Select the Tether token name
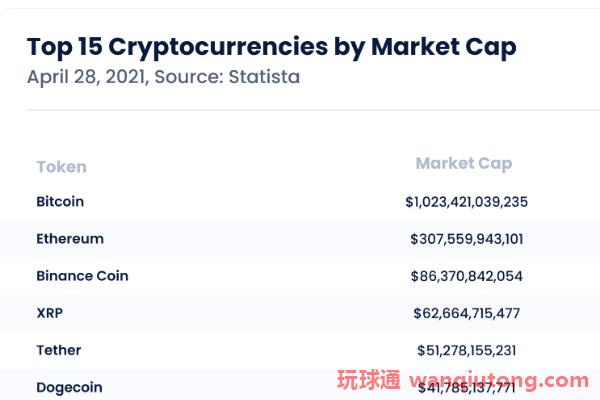 click(59, 350)
